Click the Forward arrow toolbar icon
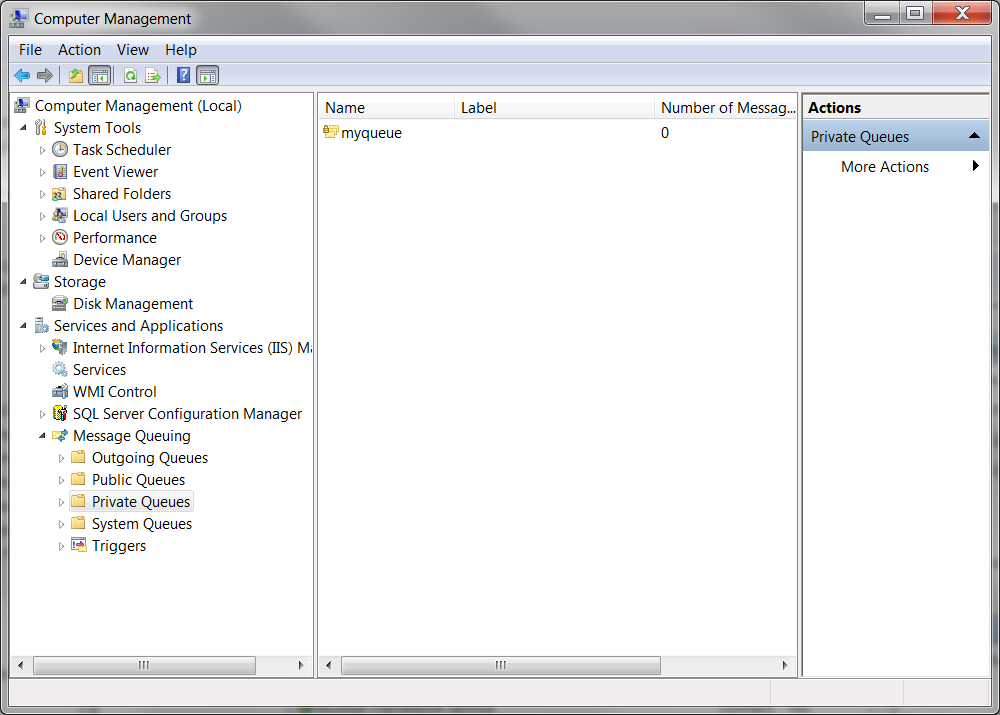The image size is (1000, 715). 45,76
